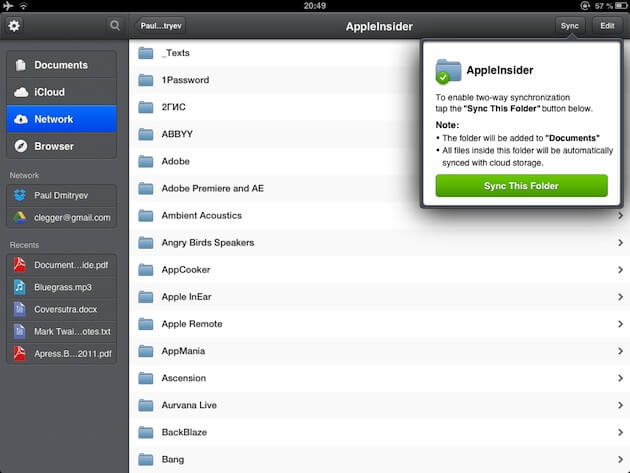The height and width of the screenshot is (473, 630).
Task: Expand Ambient Acoustics with its chevron
Action: click(x=620, y=216)
